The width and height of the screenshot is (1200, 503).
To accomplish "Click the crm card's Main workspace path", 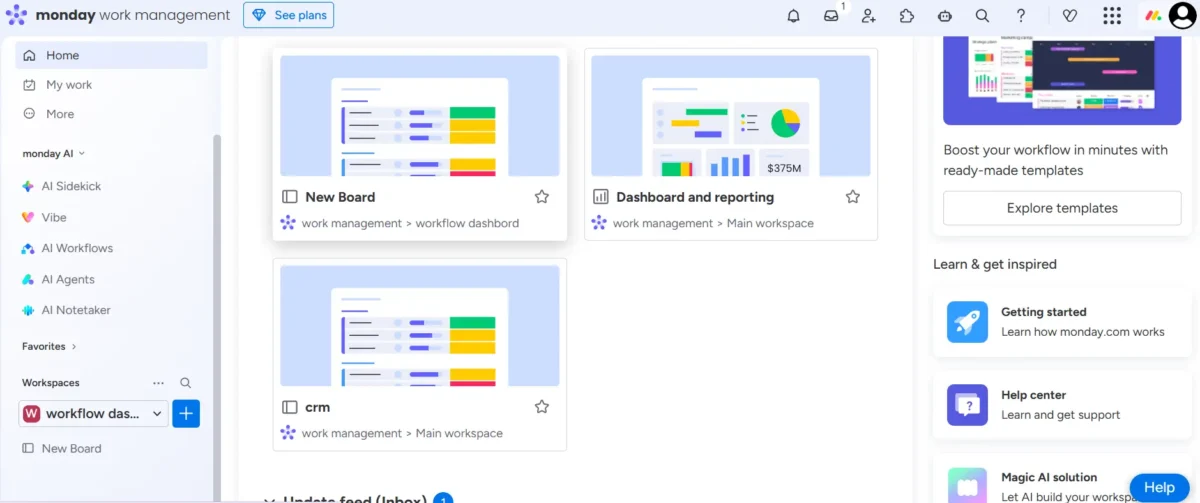I will [402, 433].
